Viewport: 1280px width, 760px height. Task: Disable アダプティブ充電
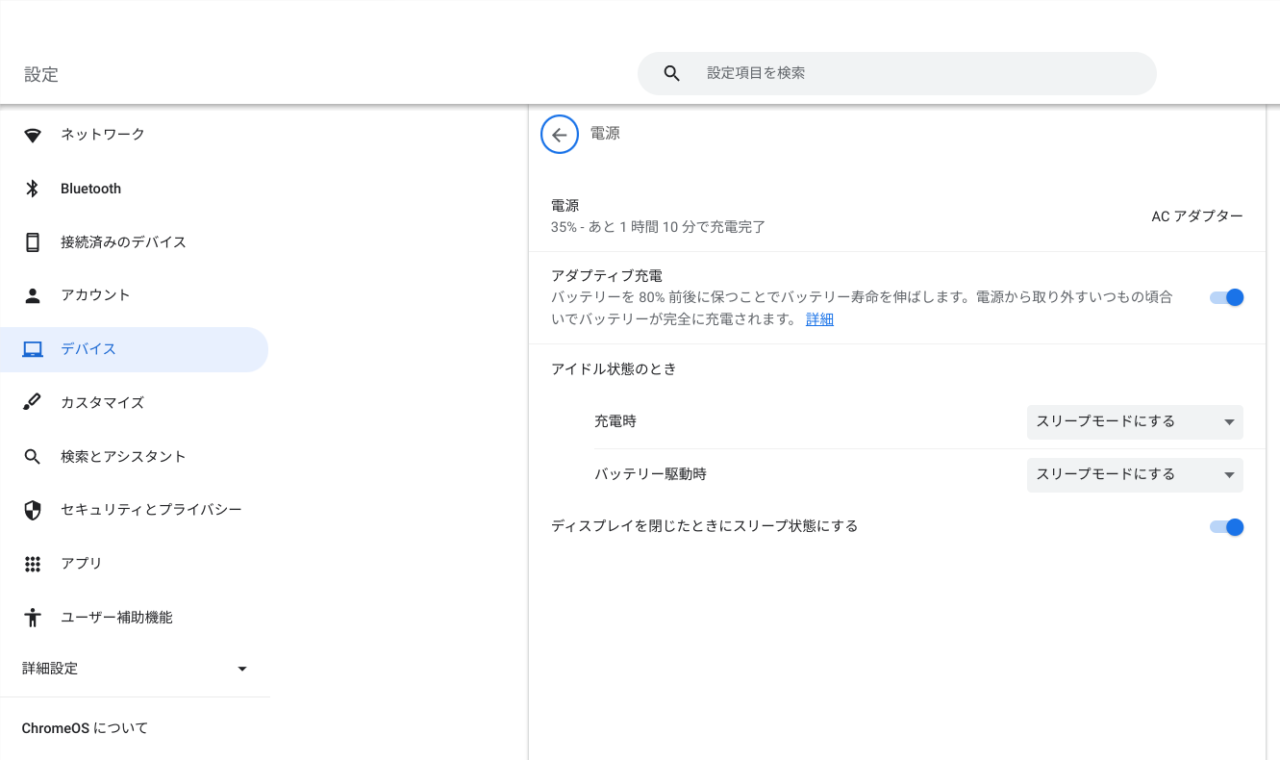pyautogui.click(x=1226, y=297)
